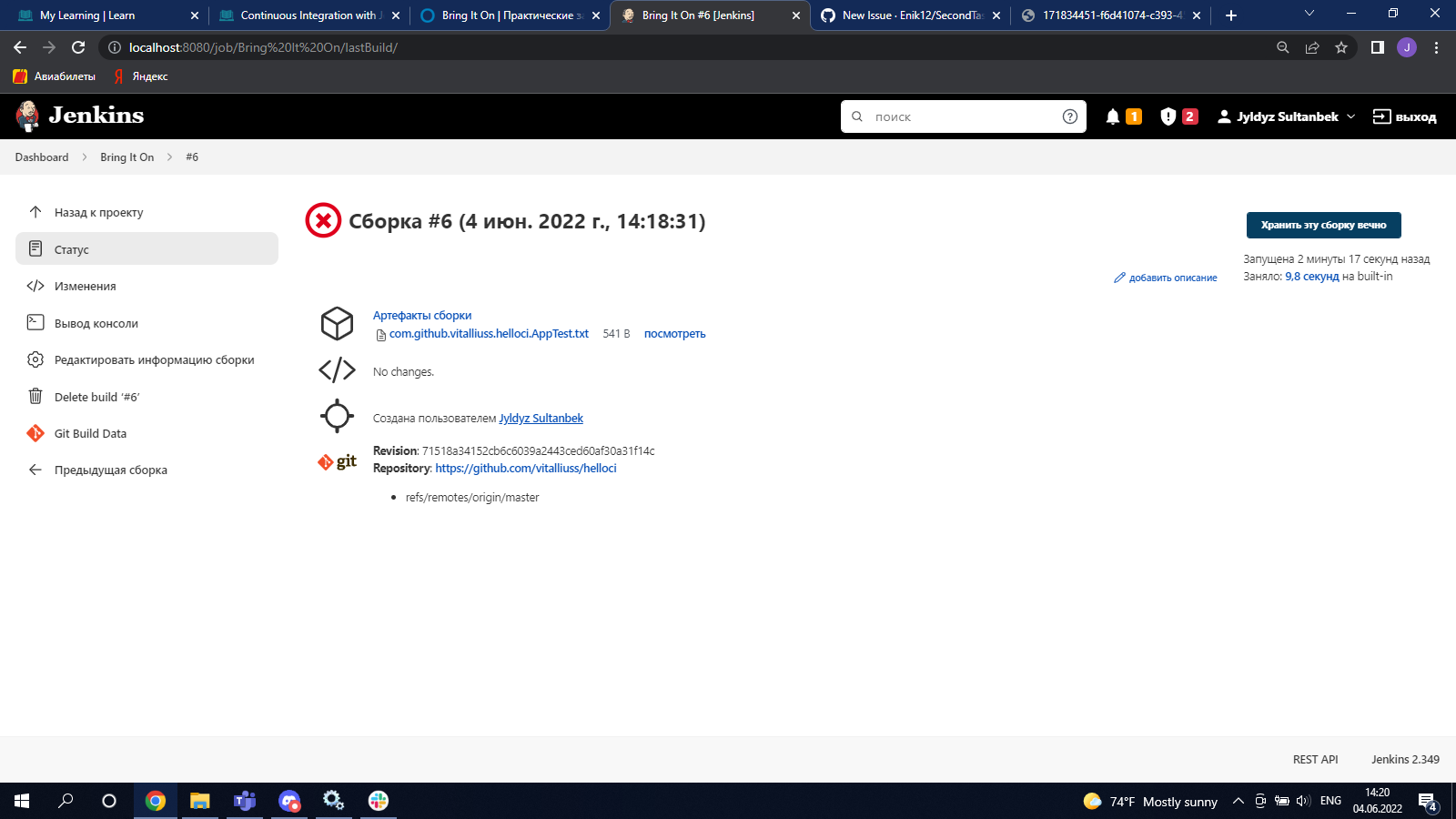This screenshot has height=819, width=1456.
Task: Open the Артефакты сборки link
Action: [x=422, y=316]
